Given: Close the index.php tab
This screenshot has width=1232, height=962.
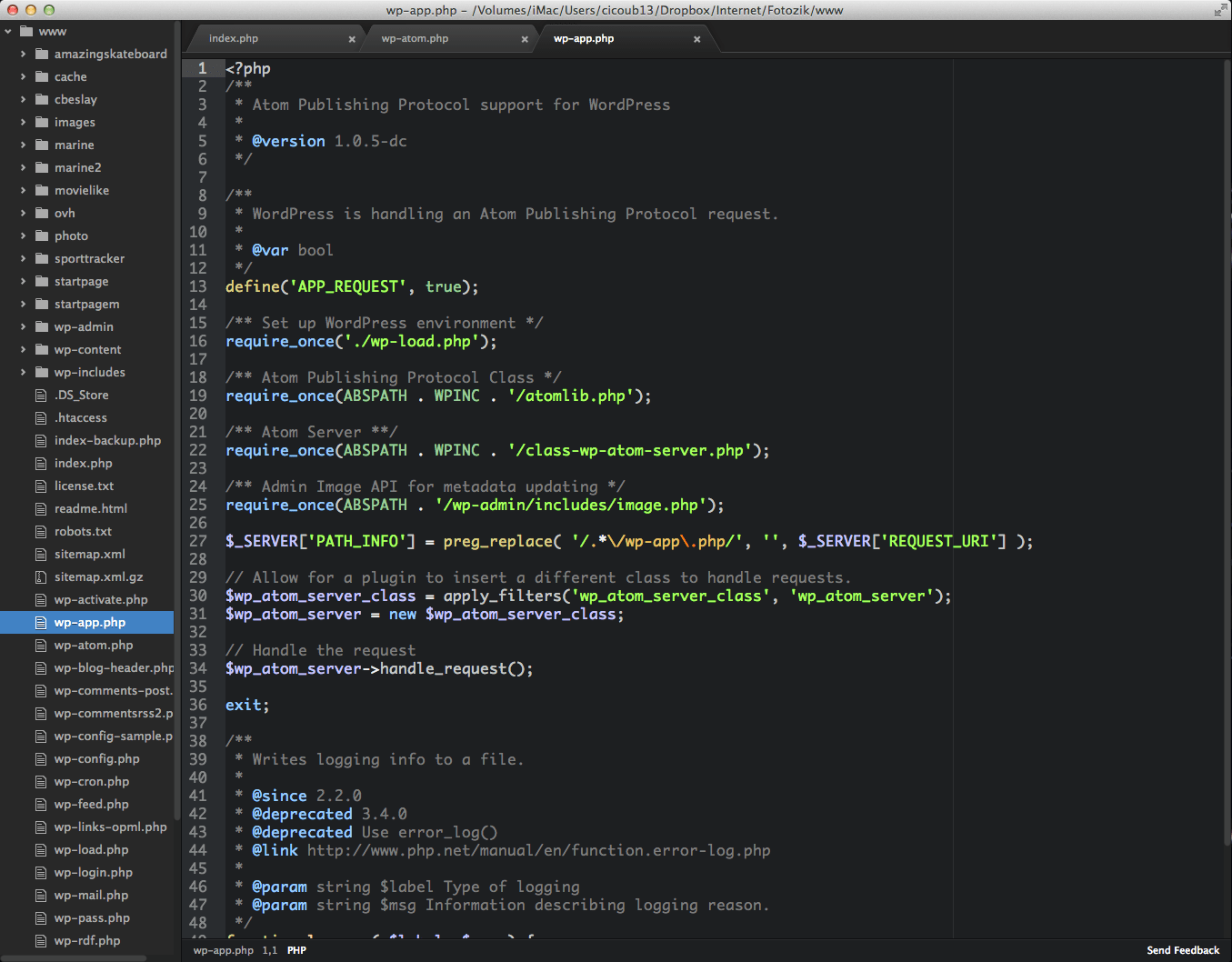Looking at the screenshot, I should 352,39.
